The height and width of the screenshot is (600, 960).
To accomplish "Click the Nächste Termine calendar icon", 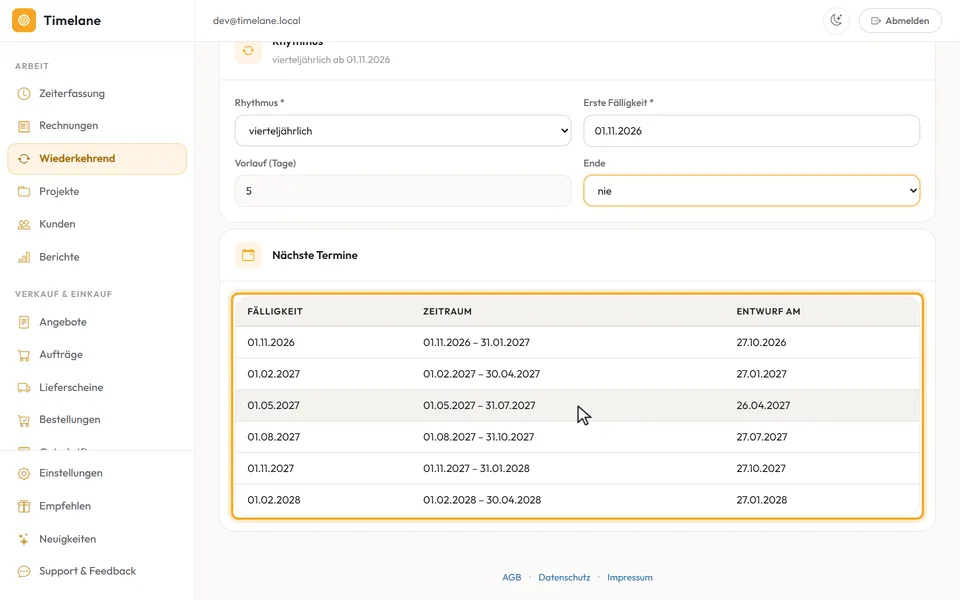I will pyautogui.click(x=248, y=255).
